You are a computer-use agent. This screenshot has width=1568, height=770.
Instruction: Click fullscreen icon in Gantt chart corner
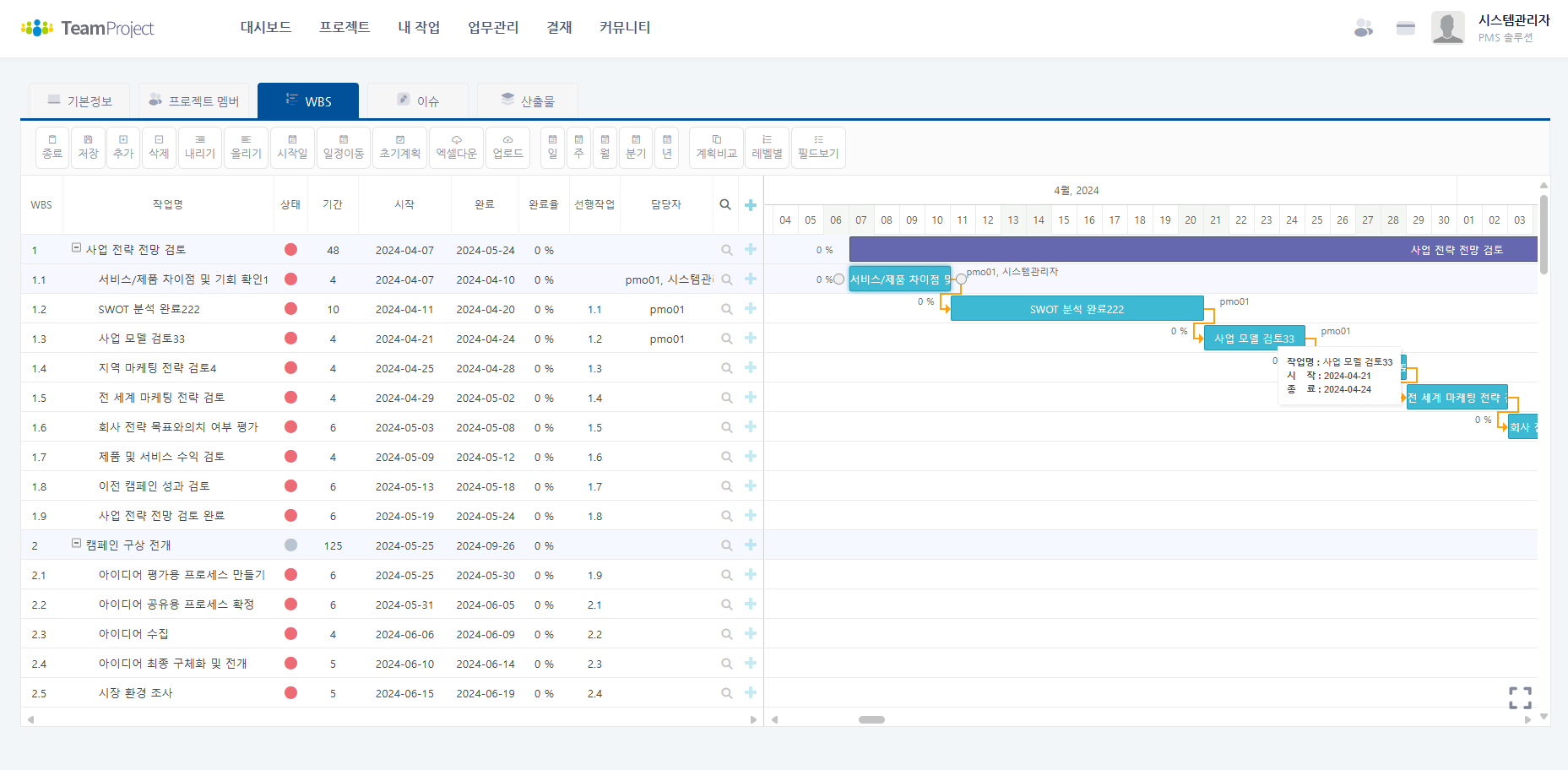[x=1520, y=697]
